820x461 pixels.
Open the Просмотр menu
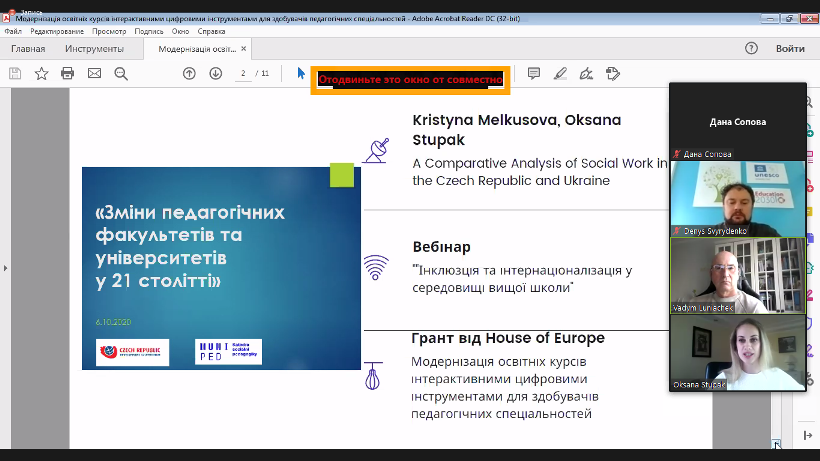tap(109, 31)
